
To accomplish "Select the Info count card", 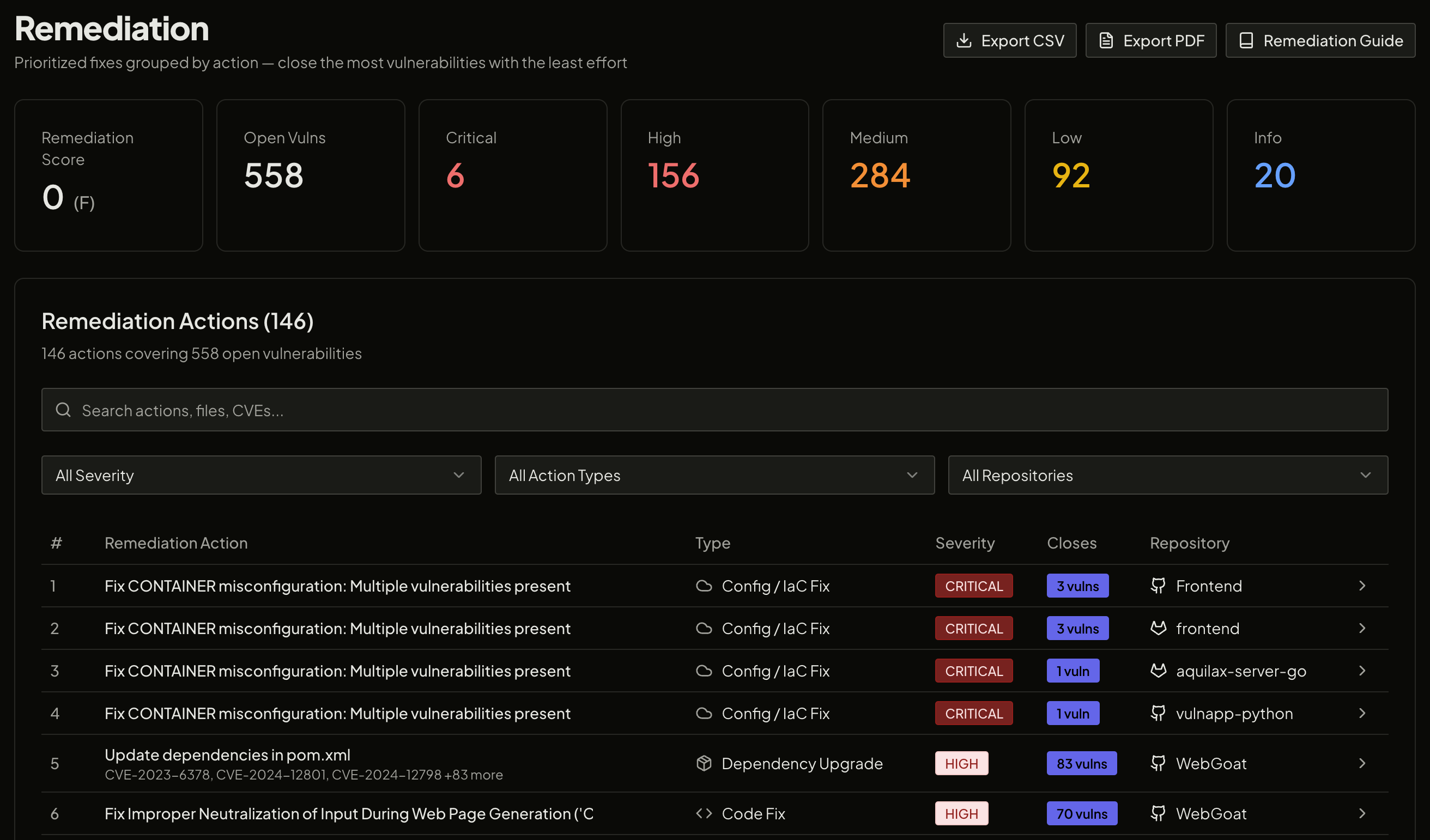I will [x=1320, y=175].
